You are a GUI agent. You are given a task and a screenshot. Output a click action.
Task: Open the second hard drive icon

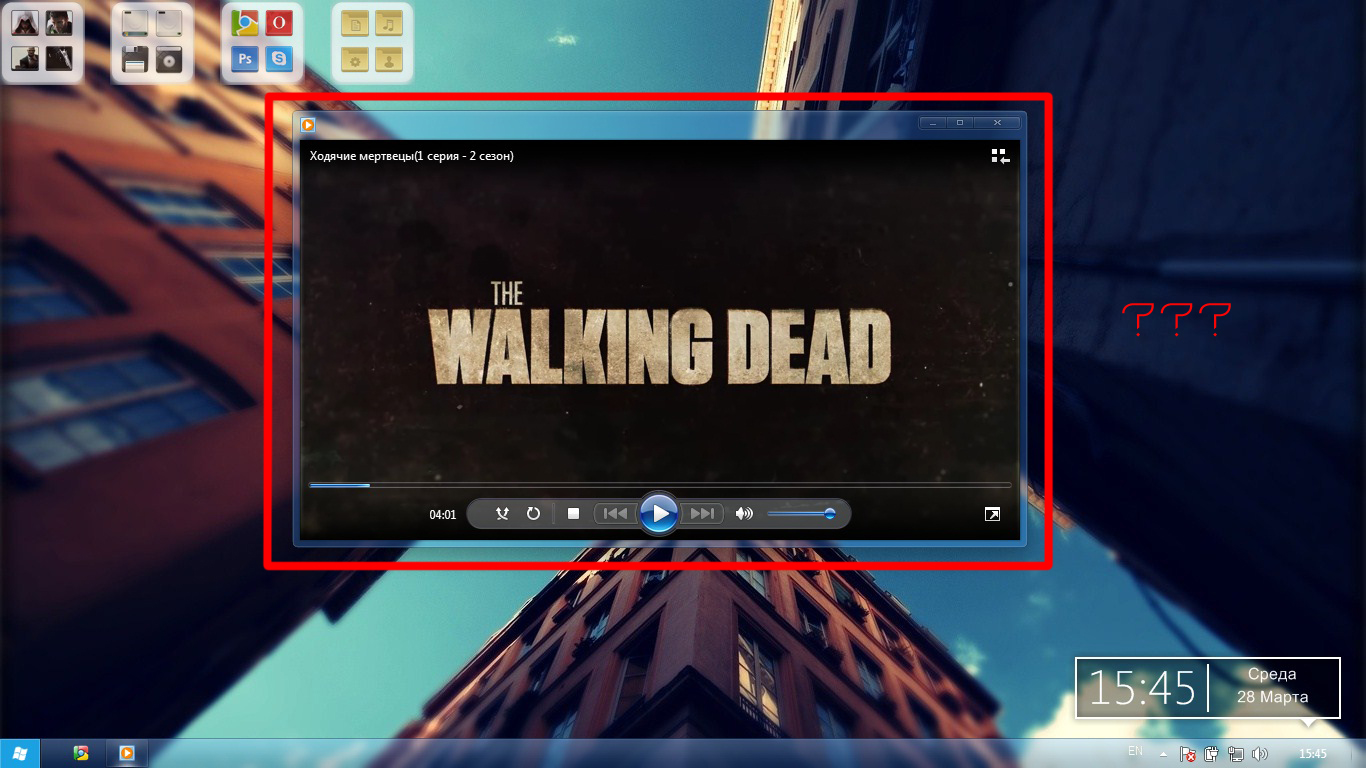[x=169, y=23]
